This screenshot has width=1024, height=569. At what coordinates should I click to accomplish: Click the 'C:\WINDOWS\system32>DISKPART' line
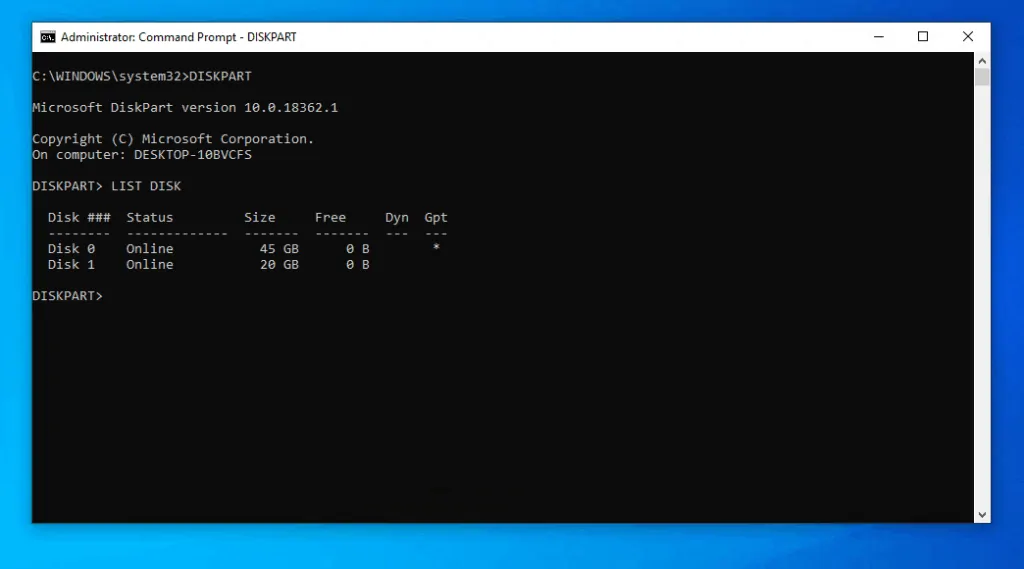click(142, 76)
